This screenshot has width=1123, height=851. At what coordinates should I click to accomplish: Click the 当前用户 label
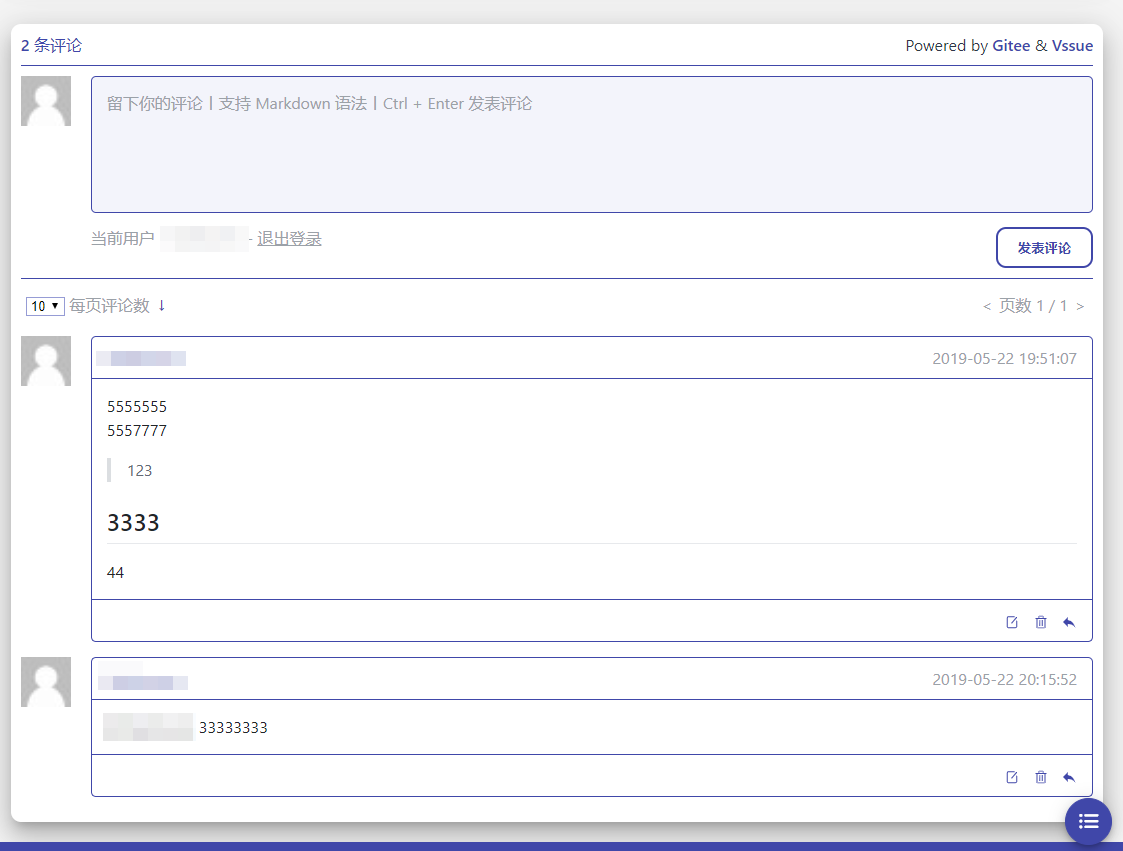pos(122,239)
